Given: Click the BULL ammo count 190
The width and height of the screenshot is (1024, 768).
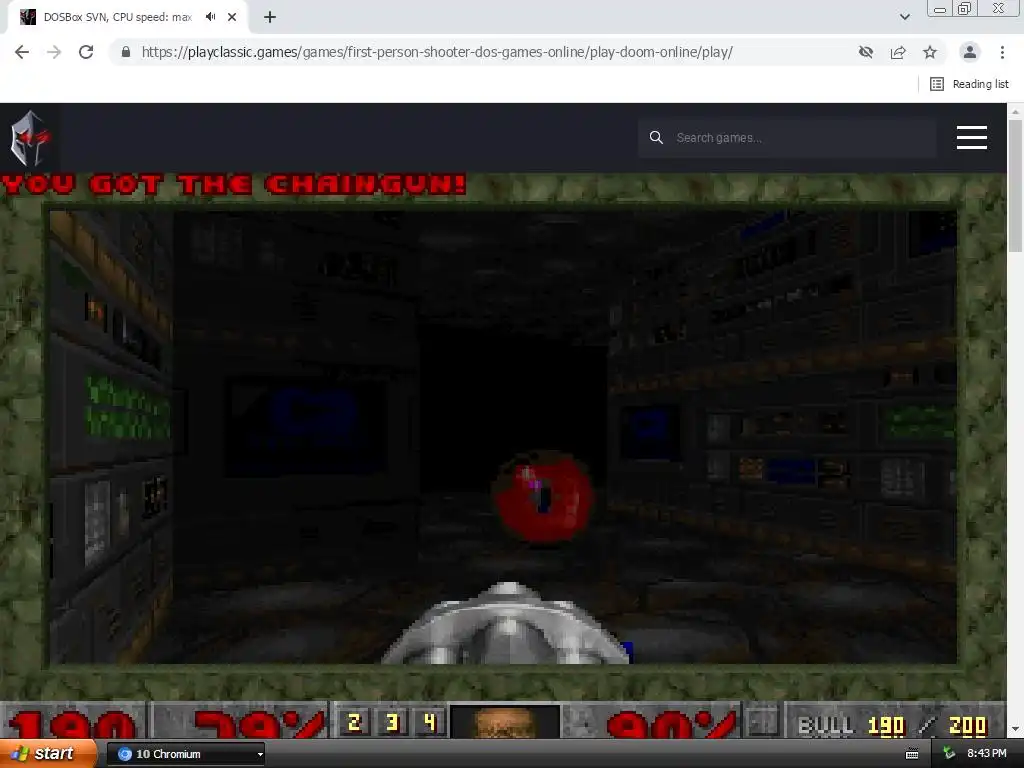Looking at the screenshot, I should [x=886, y=725].
